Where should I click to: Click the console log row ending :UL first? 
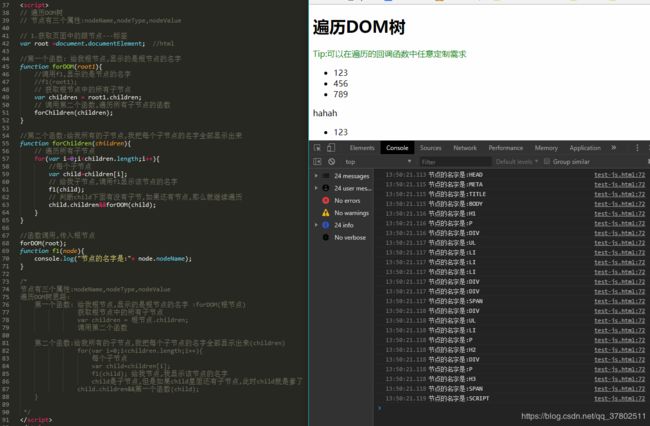(x=512, y=243)
